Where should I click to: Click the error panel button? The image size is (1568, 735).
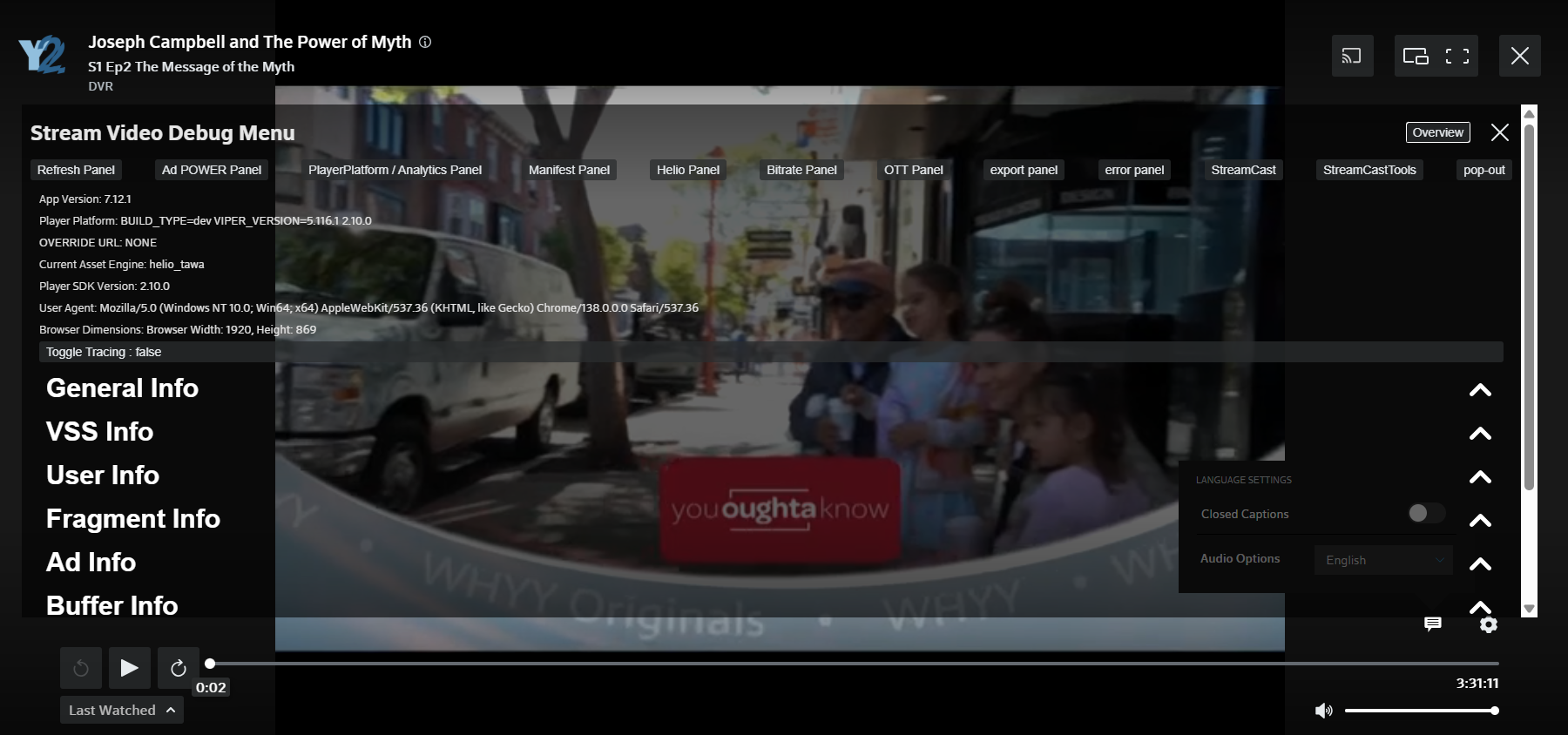(1134, 170)
